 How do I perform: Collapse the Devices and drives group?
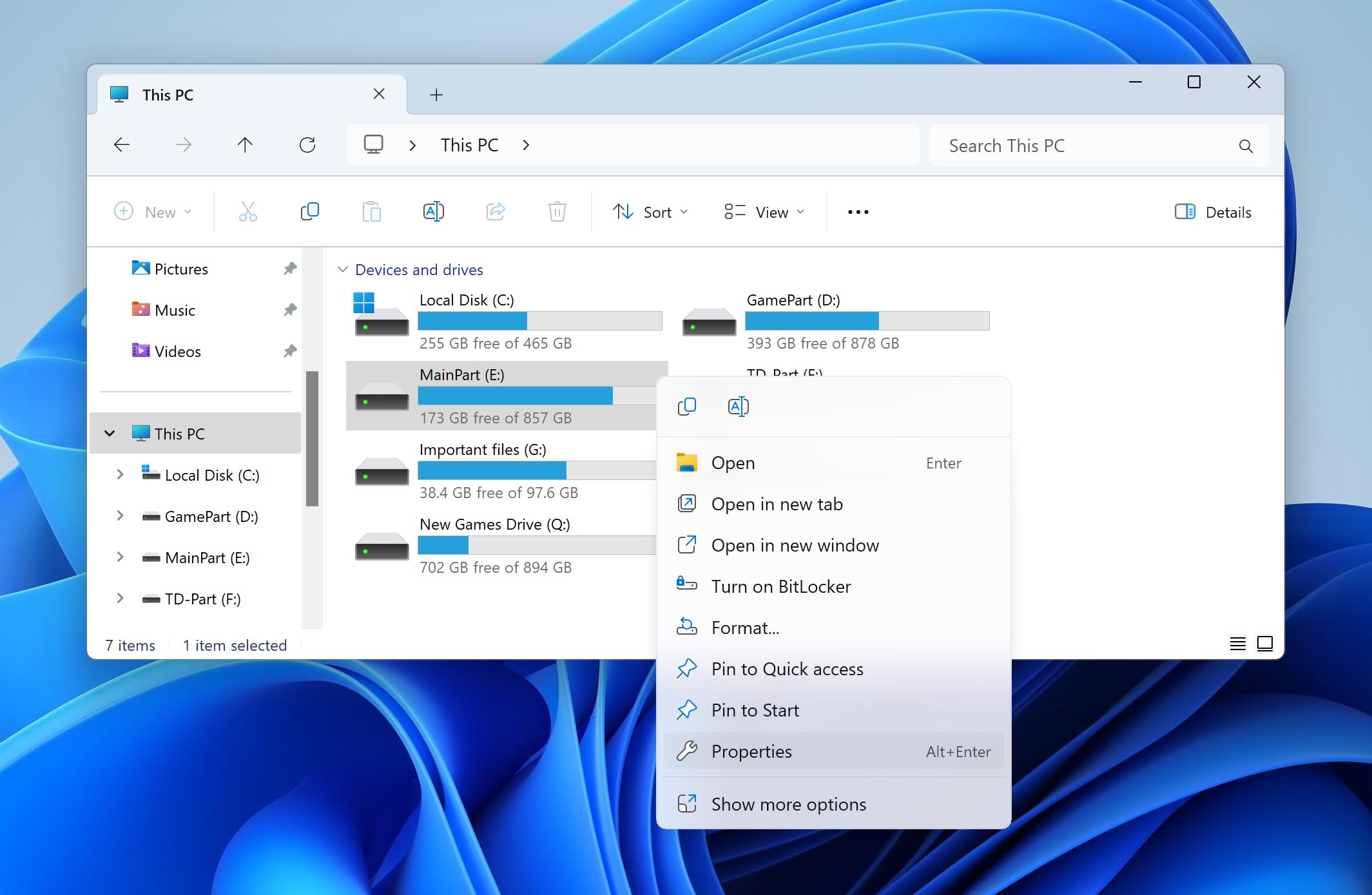pos(343,269)
